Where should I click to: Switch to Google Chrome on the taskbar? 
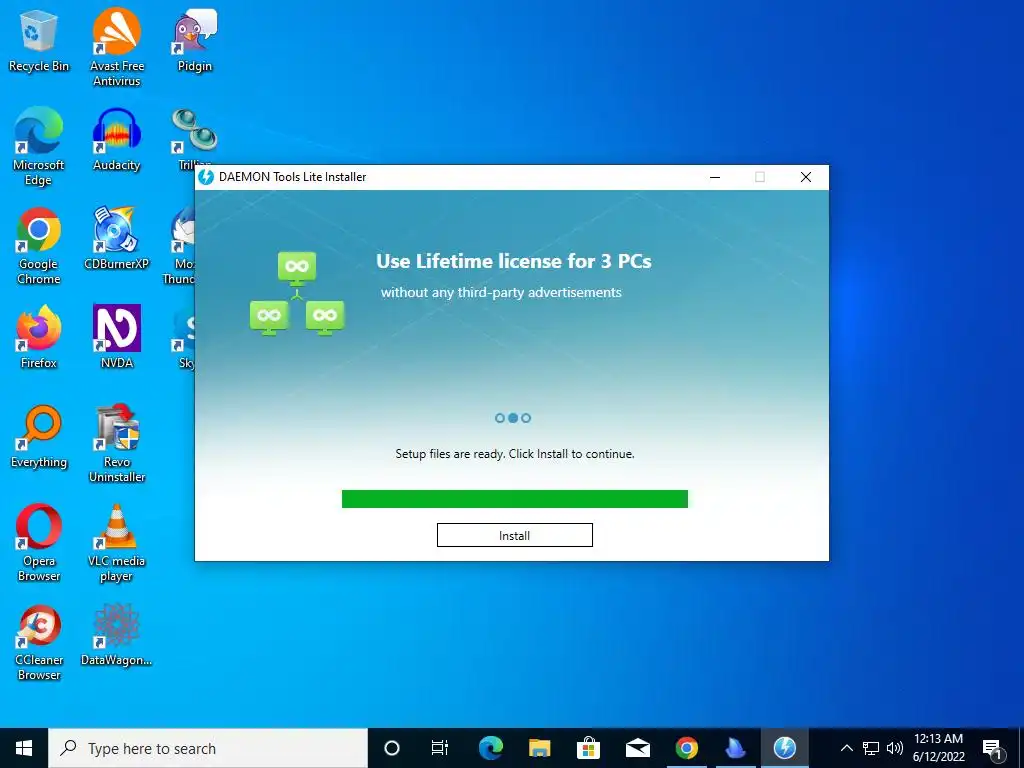point(686,748)
